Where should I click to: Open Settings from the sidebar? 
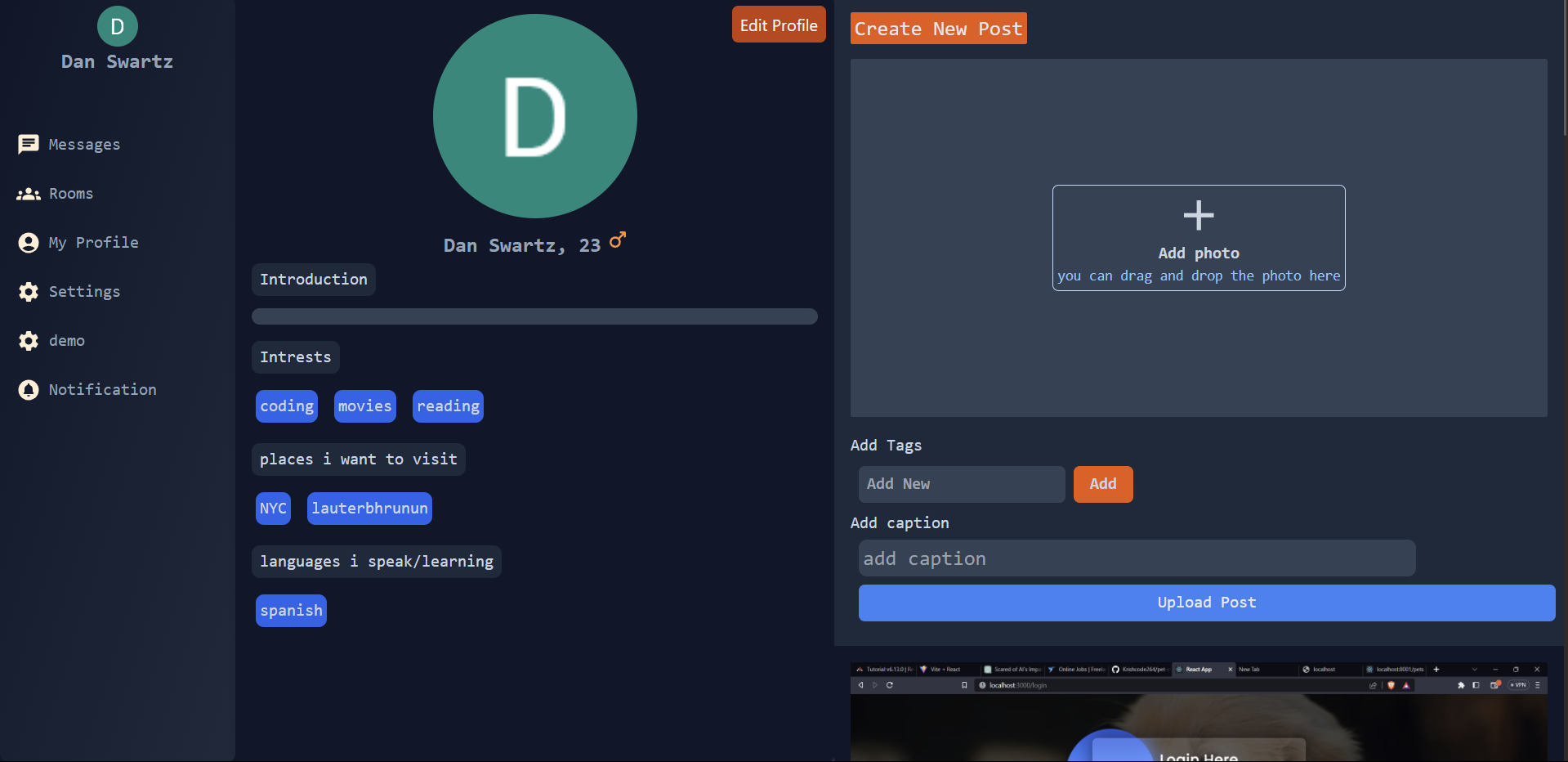pyautogui.click(x=84, y=292)
